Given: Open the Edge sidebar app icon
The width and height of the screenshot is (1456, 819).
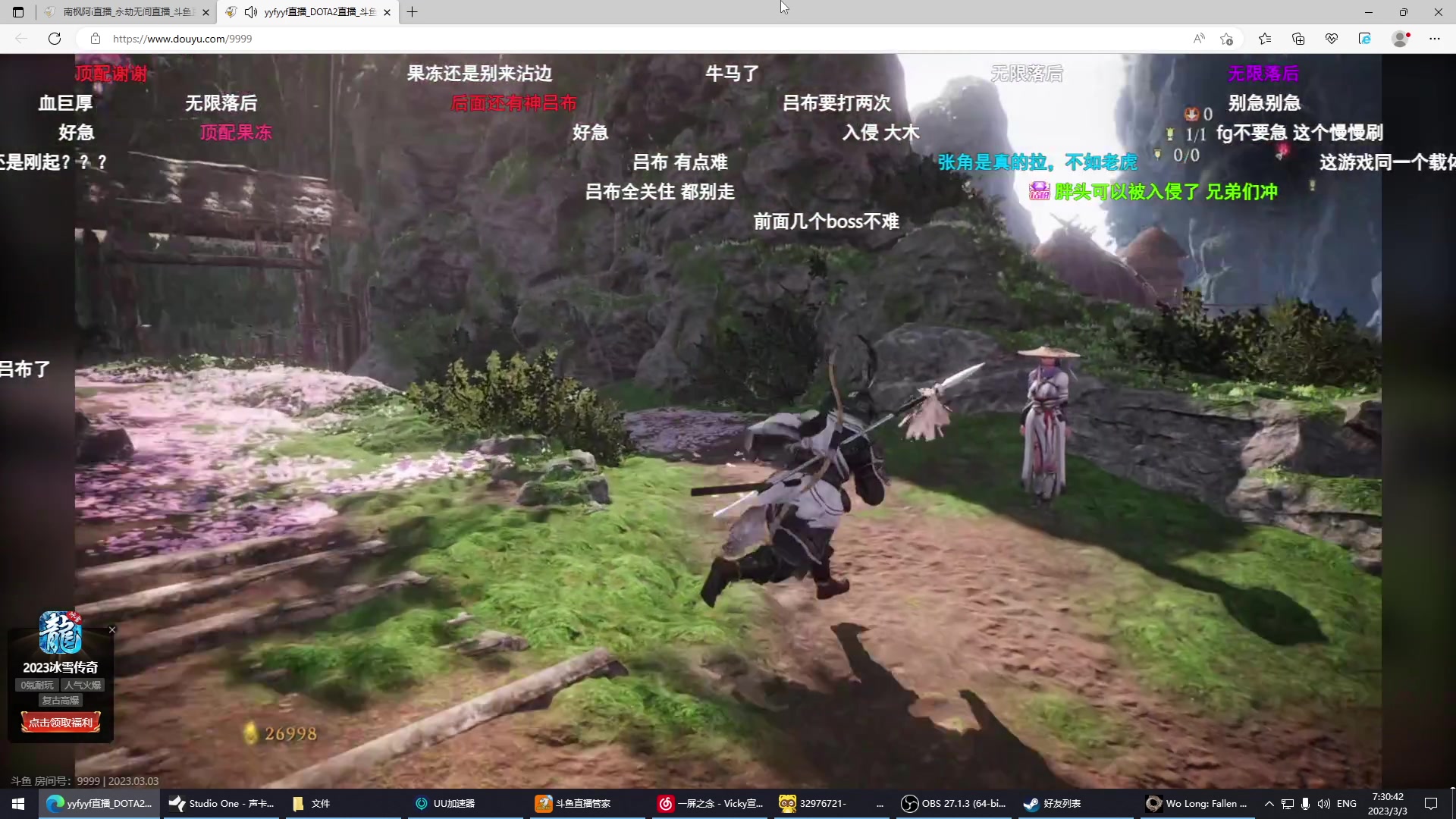Looking at the screenshot, I should (x=1365, y=39).
